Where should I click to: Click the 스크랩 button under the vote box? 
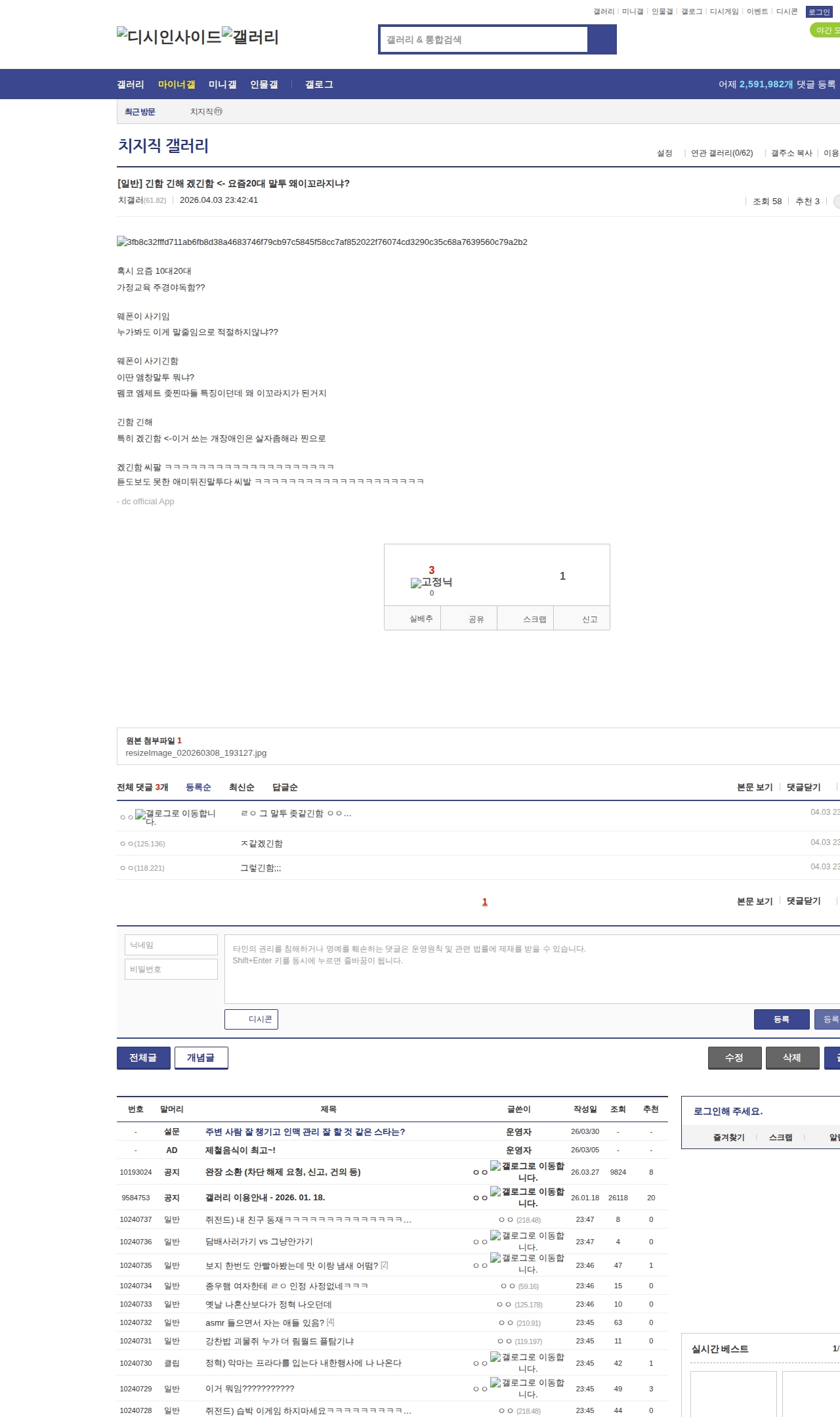pos(526,618)
